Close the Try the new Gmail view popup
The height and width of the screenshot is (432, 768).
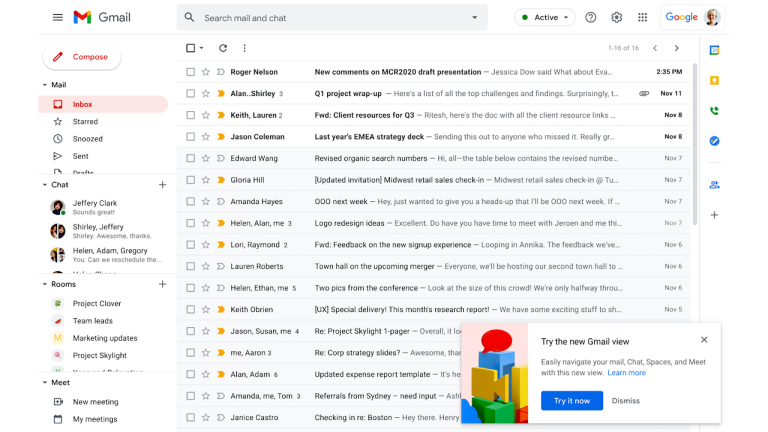pos(704,340)
